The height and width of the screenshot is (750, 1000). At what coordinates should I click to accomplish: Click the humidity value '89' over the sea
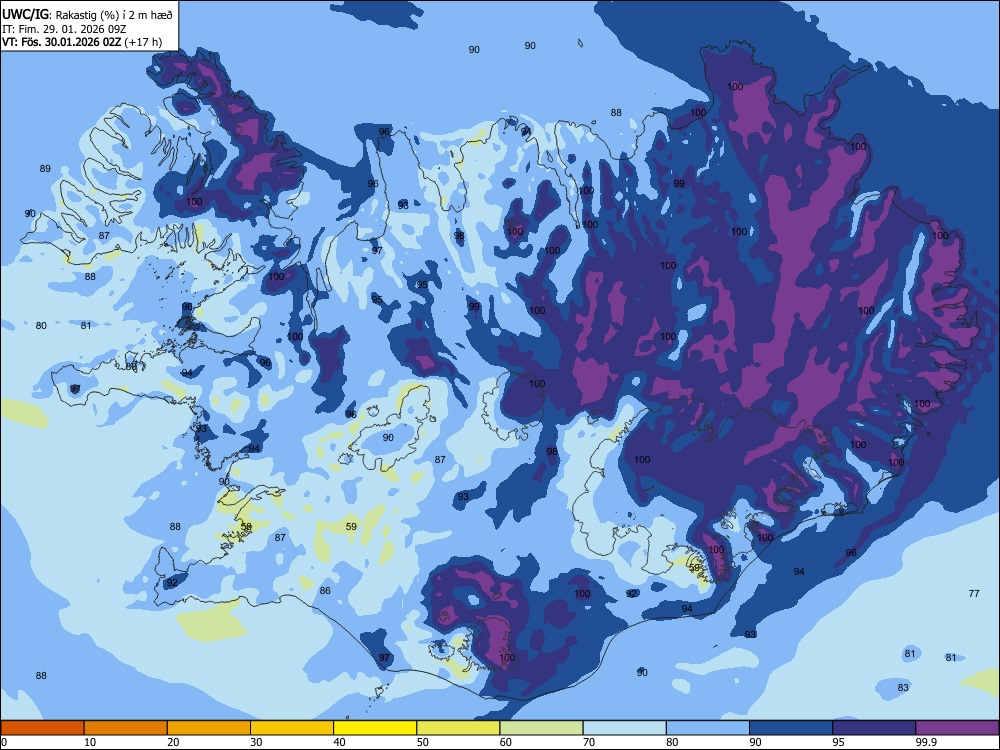(45, 168)
